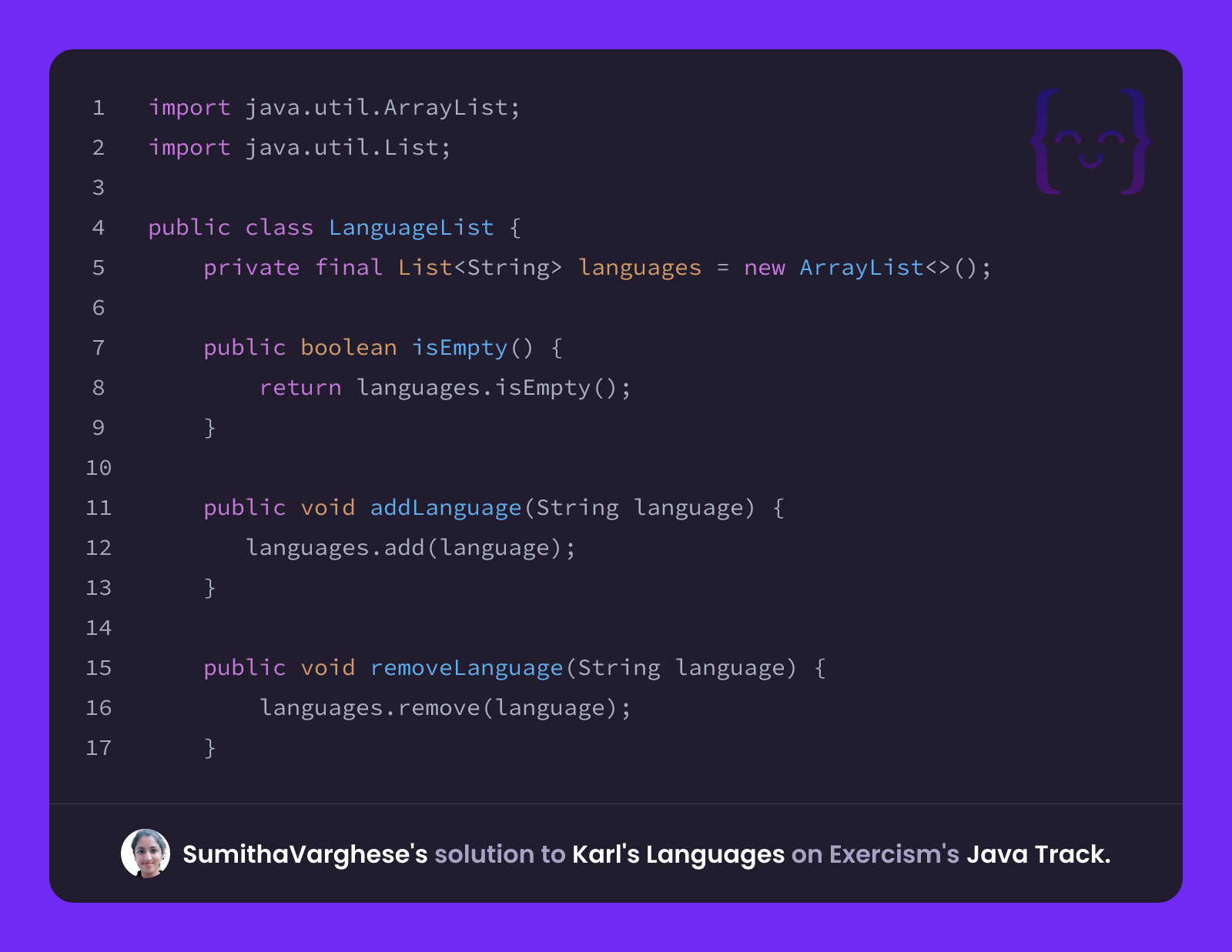Click the closing brace on line 9
1232x952 pixels.
tap(210, 428)
